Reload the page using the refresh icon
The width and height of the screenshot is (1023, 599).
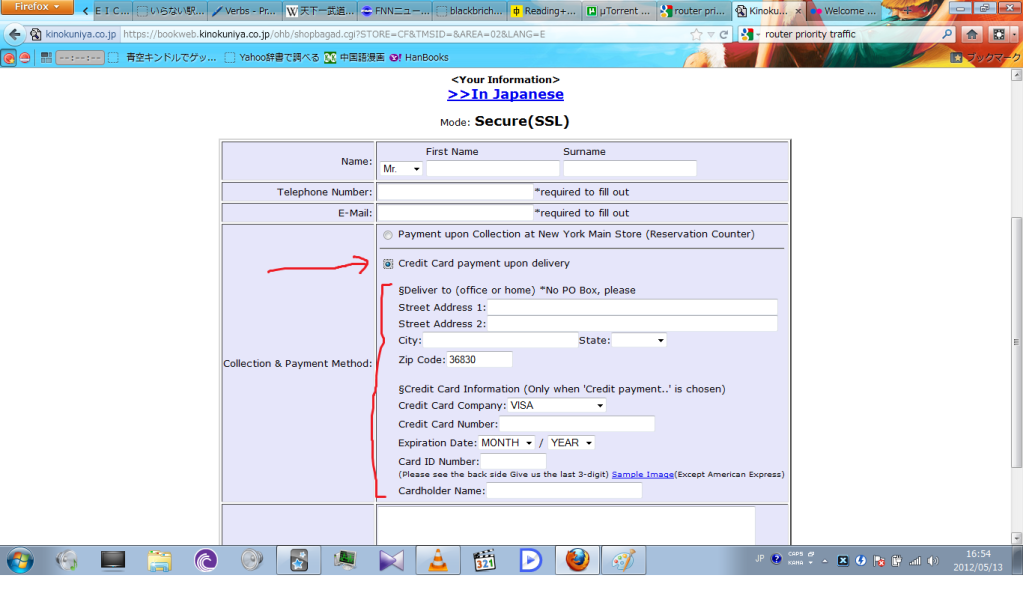[x=724, y=34]
